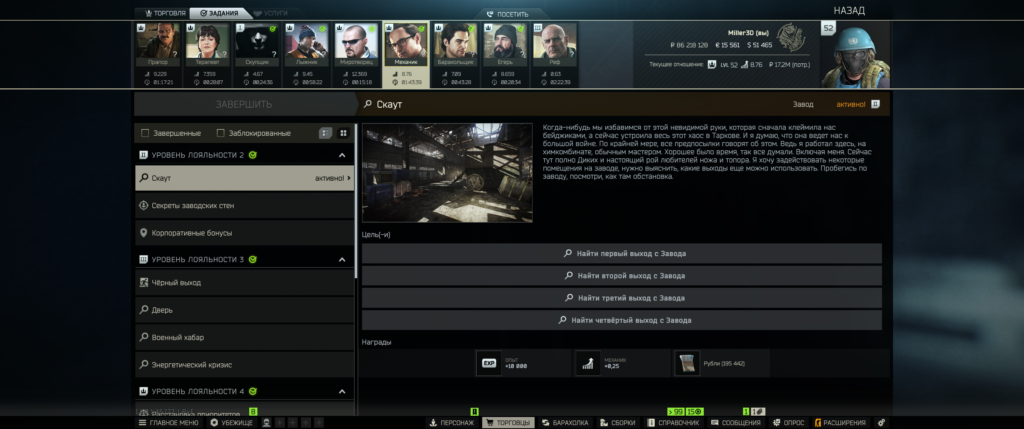Open the Торговля tab
Screen dimensions: 1024x429
[x=164, y=13]
